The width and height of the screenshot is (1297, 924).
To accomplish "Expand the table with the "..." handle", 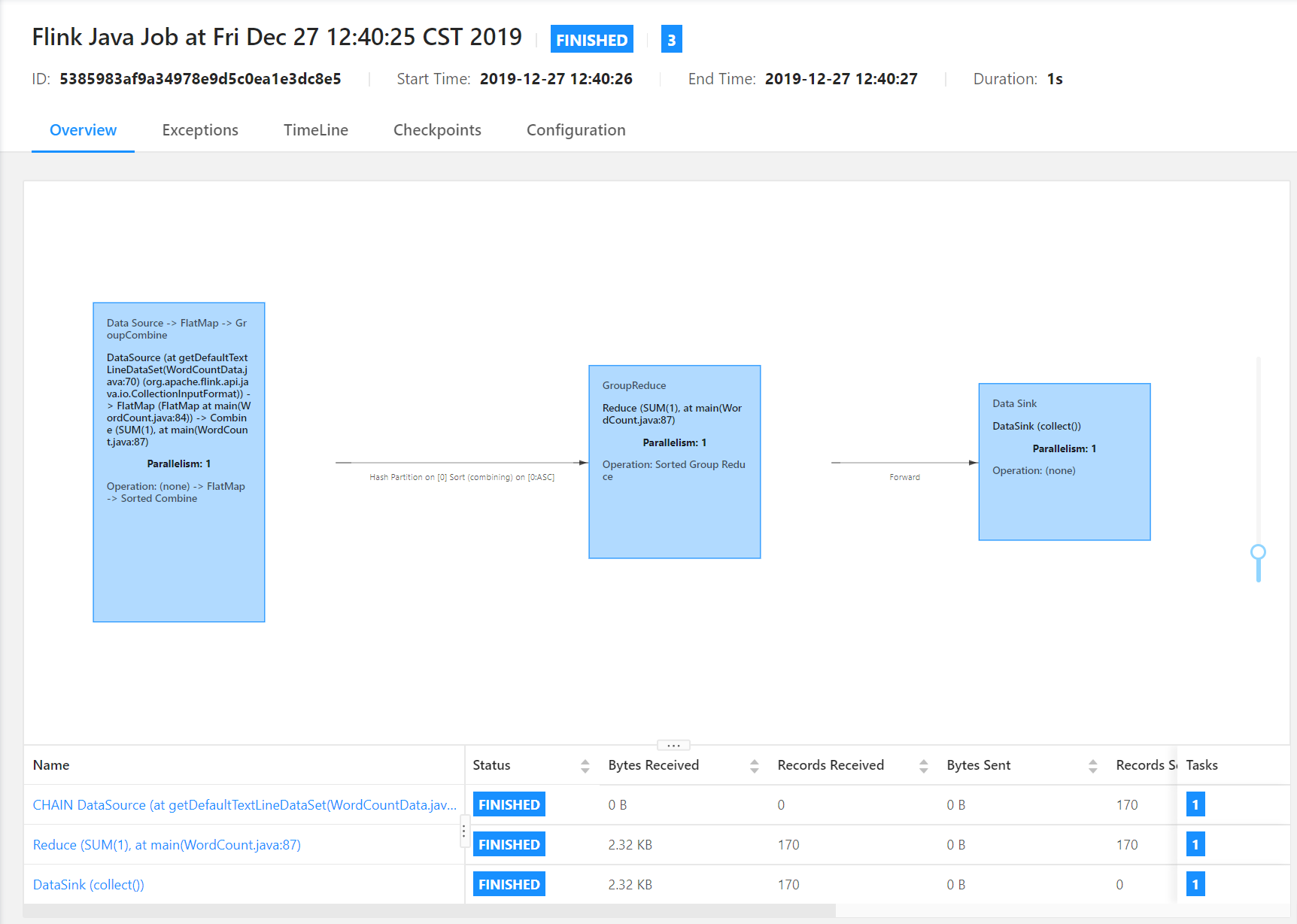I will tap(673, 744).
